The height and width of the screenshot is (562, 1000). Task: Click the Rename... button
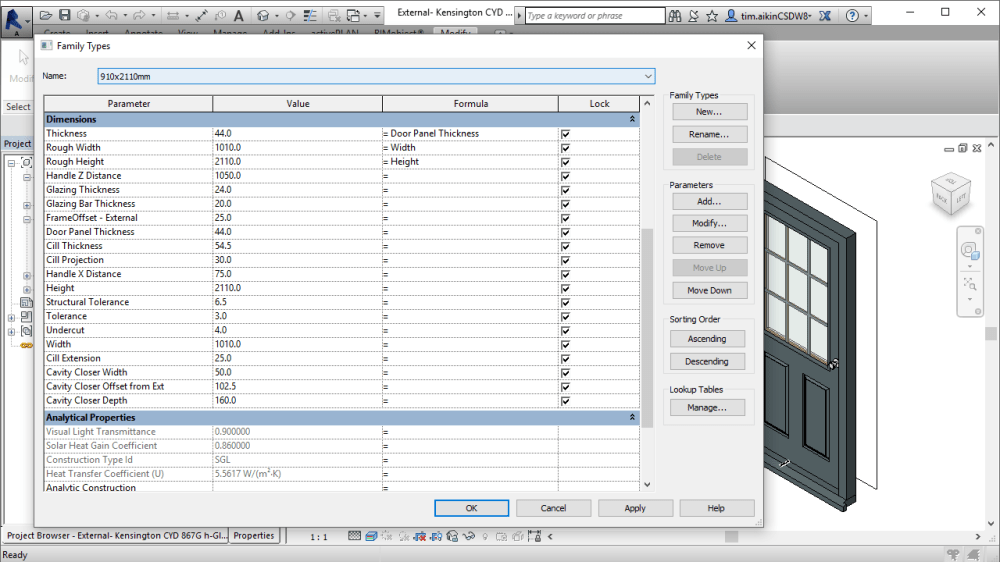(709, 135)
